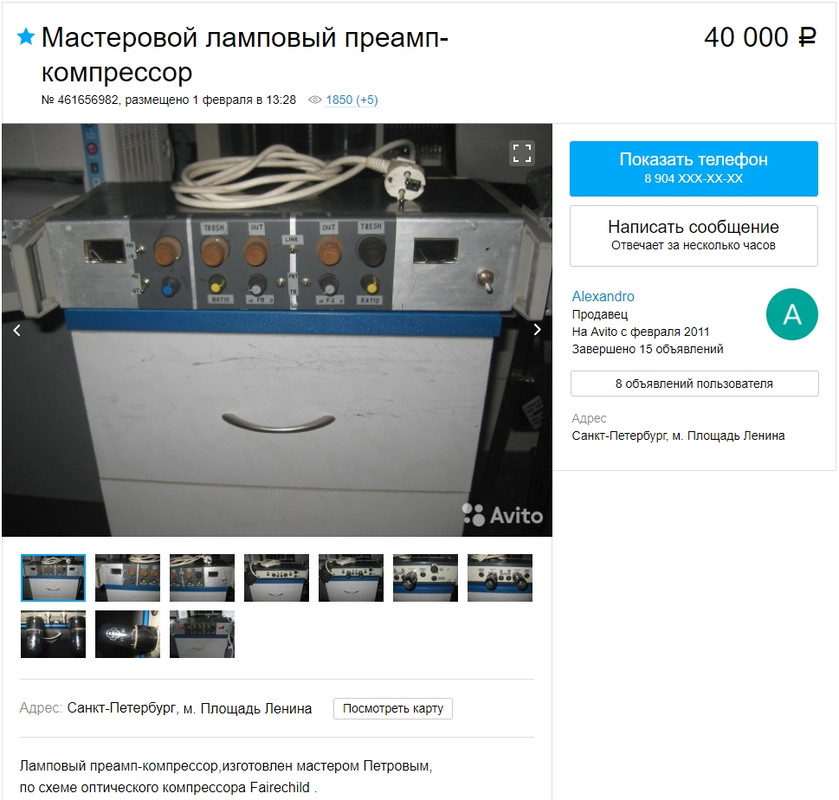Viewport: 839px width, 800px height.
Task: View 8 объявлений пользователя
Action: pos(695,384)
